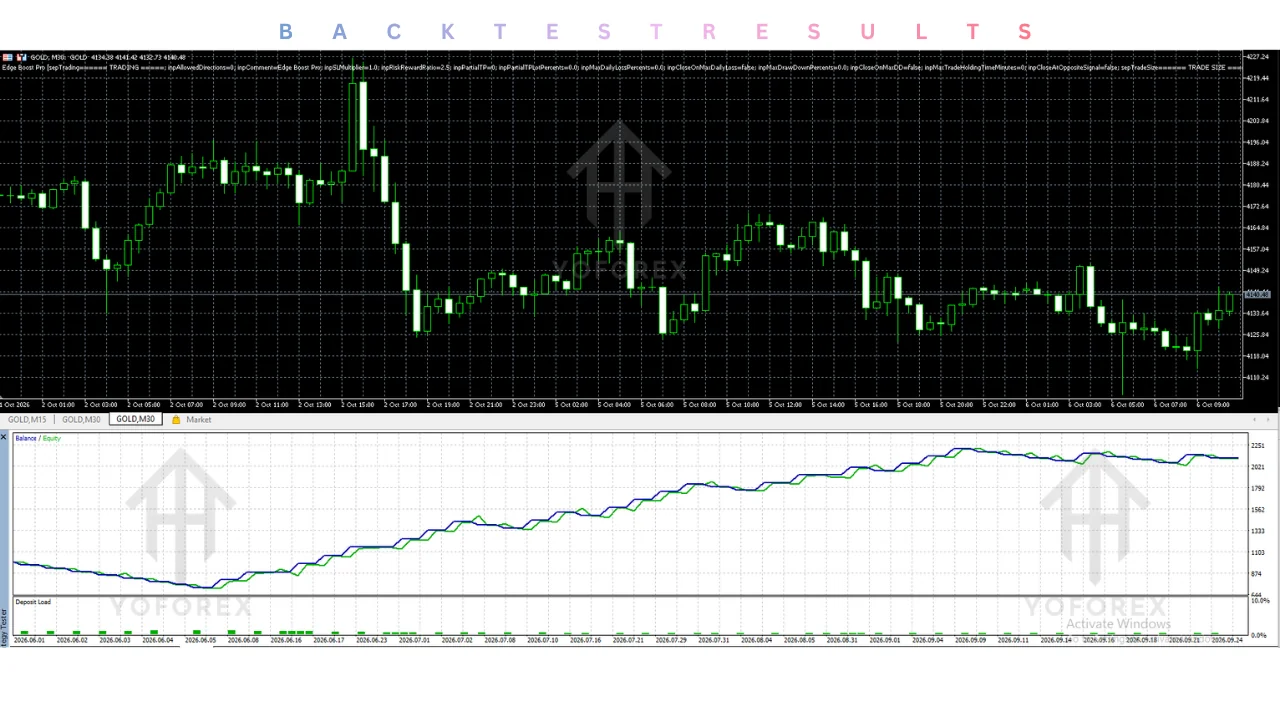Click the current price label 4140.48
The image size is (1280, 720).
tap(1257, 295)
